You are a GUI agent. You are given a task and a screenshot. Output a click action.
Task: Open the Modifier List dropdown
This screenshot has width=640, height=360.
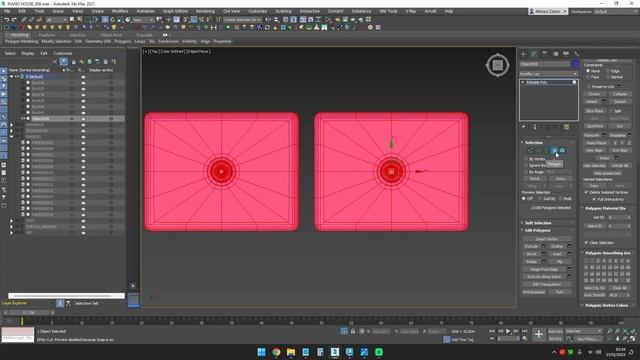click(549, 74)
